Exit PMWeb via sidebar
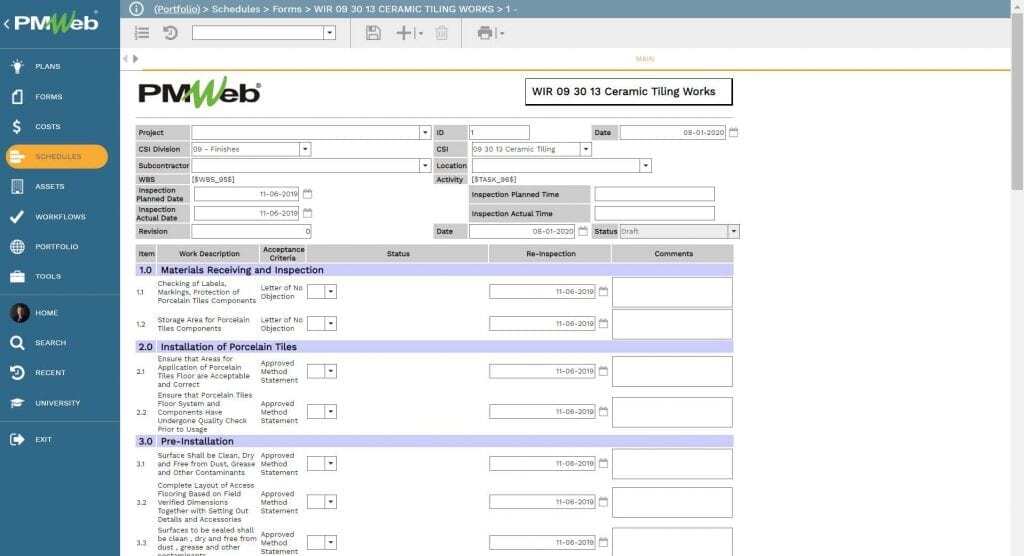Viewport: 1024px width, 556px height. (43, 440)
